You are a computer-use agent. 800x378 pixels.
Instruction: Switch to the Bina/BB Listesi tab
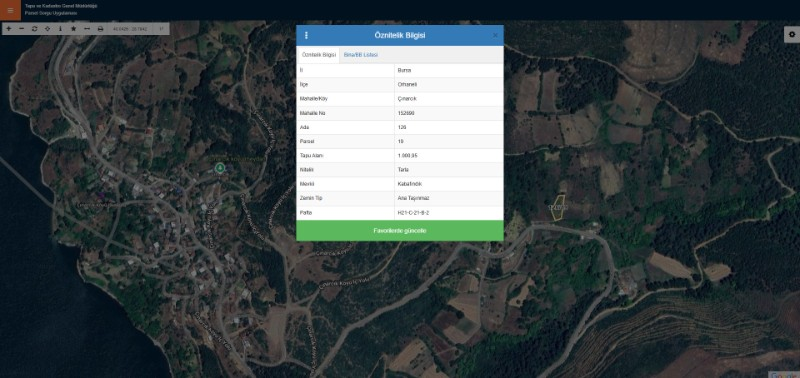point(361,55)
